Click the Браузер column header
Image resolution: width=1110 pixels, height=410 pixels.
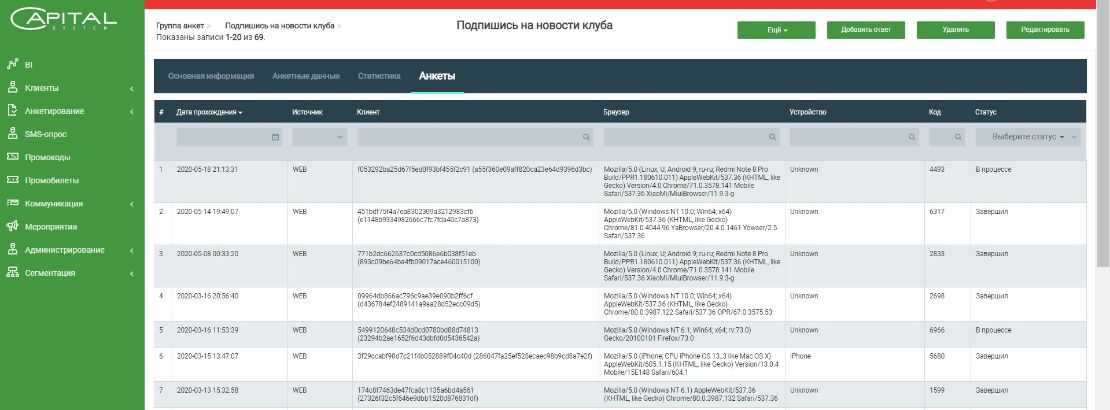coord(617,112)
